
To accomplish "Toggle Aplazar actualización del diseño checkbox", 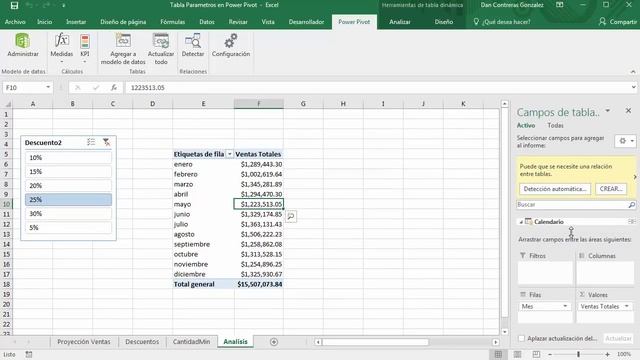I will [x=521, y=338].
